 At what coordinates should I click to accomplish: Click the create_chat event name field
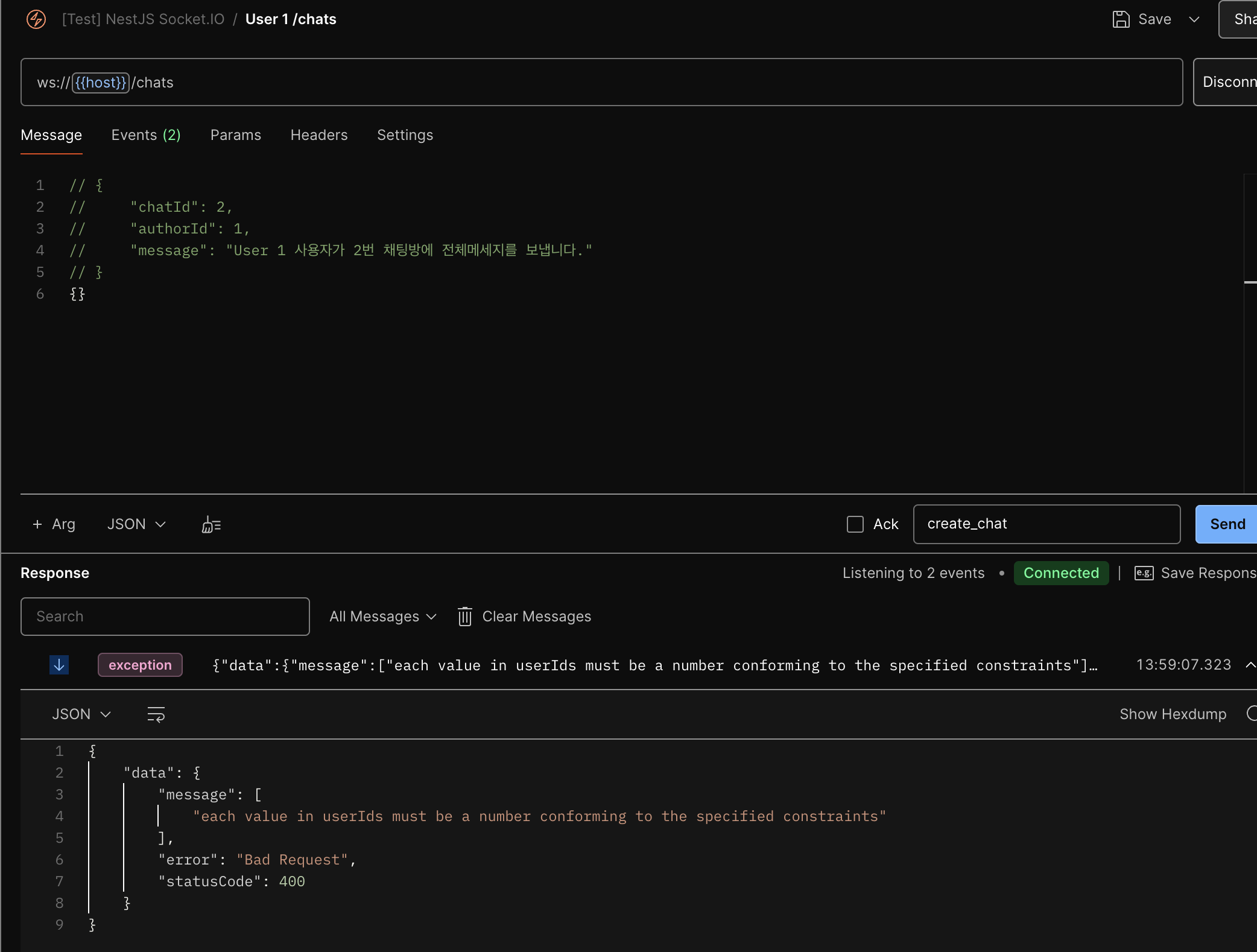click(x=1046, y=524)
